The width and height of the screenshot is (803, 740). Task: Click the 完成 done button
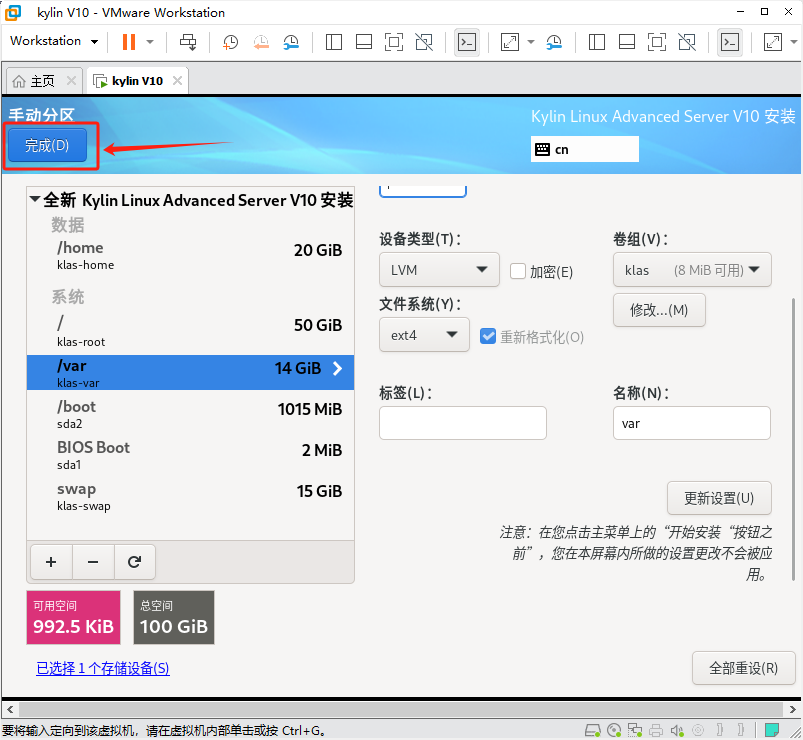pos(47,146)
